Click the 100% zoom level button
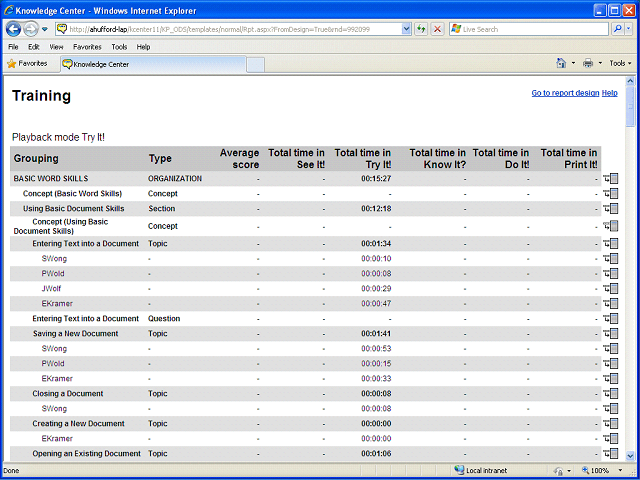This screenshot has width=640, height=480. 596,470
